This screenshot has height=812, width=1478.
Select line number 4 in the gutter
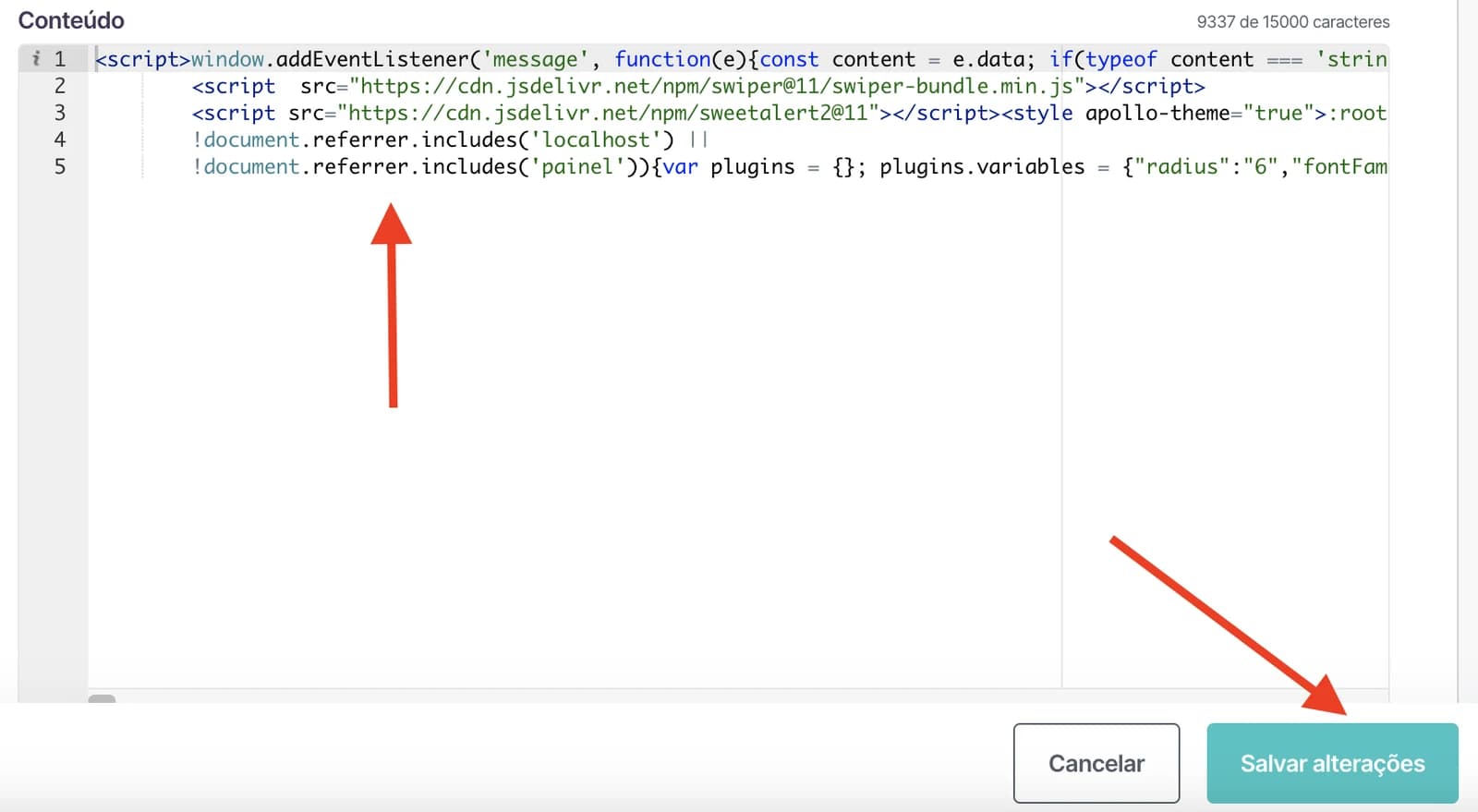[x=60, y=139]
